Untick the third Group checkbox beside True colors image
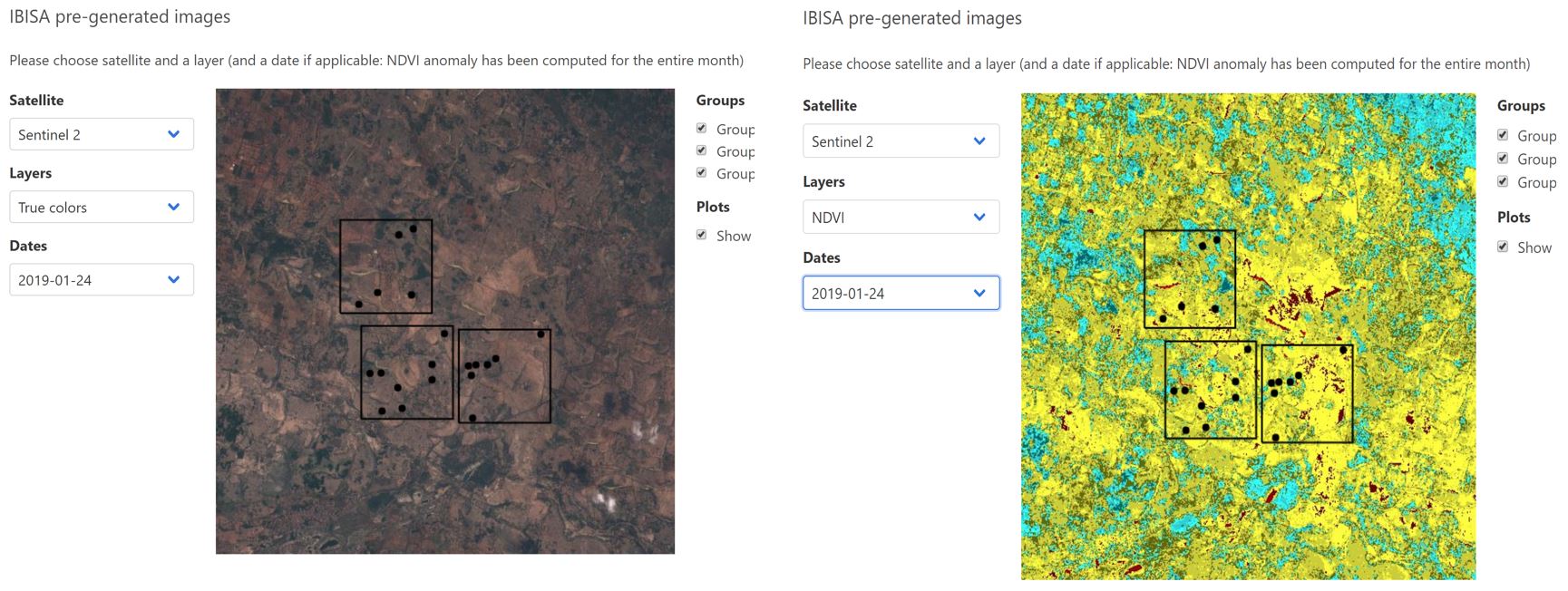Viewport: 1568px width, 591px height. tap(701, 172)
